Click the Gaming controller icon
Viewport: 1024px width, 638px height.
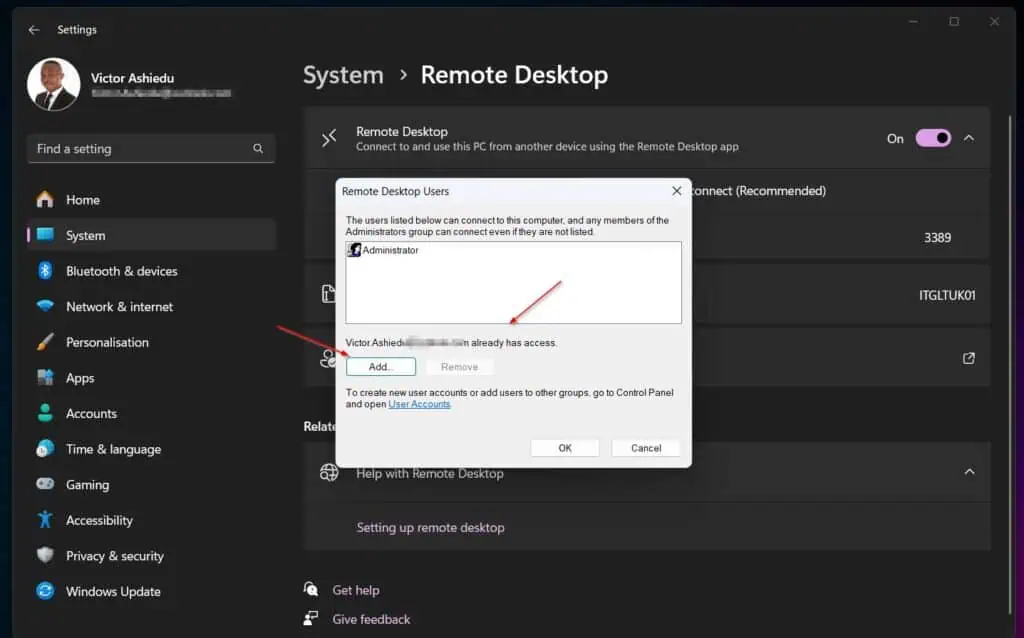tap(45, 484)
